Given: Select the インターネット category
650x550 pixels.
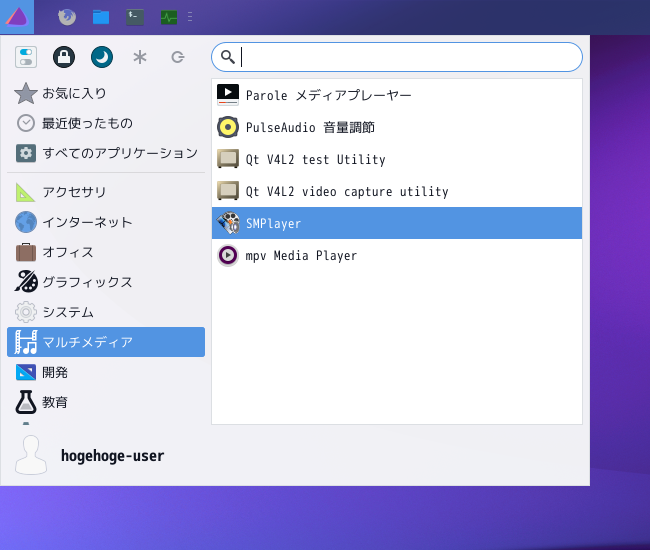Looking at the screenshot, I should 106,222.
